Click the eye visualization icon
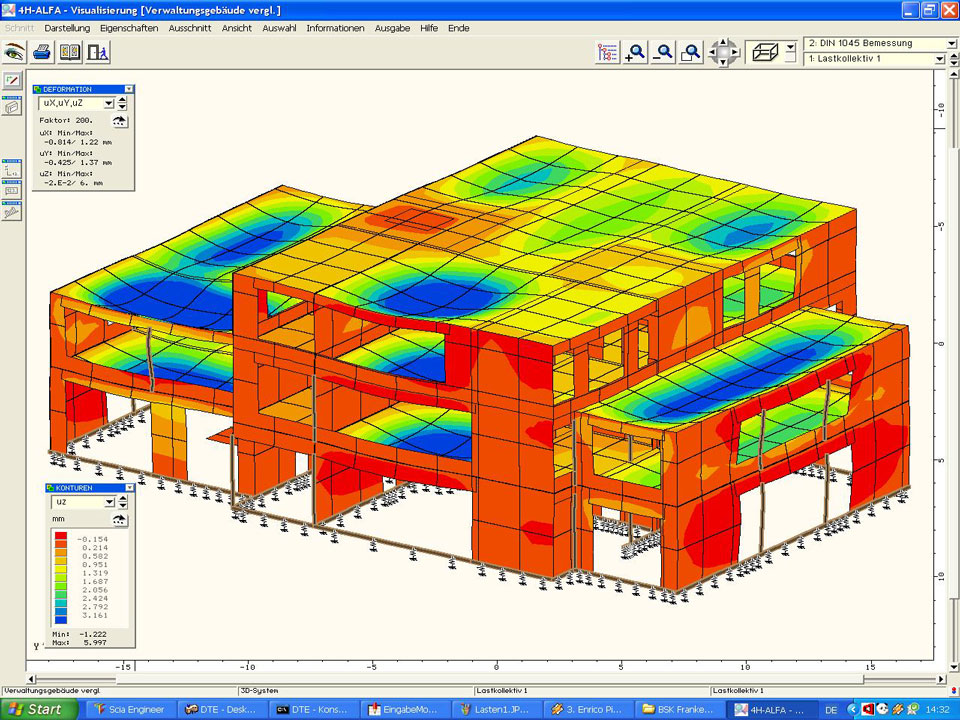 14,52
